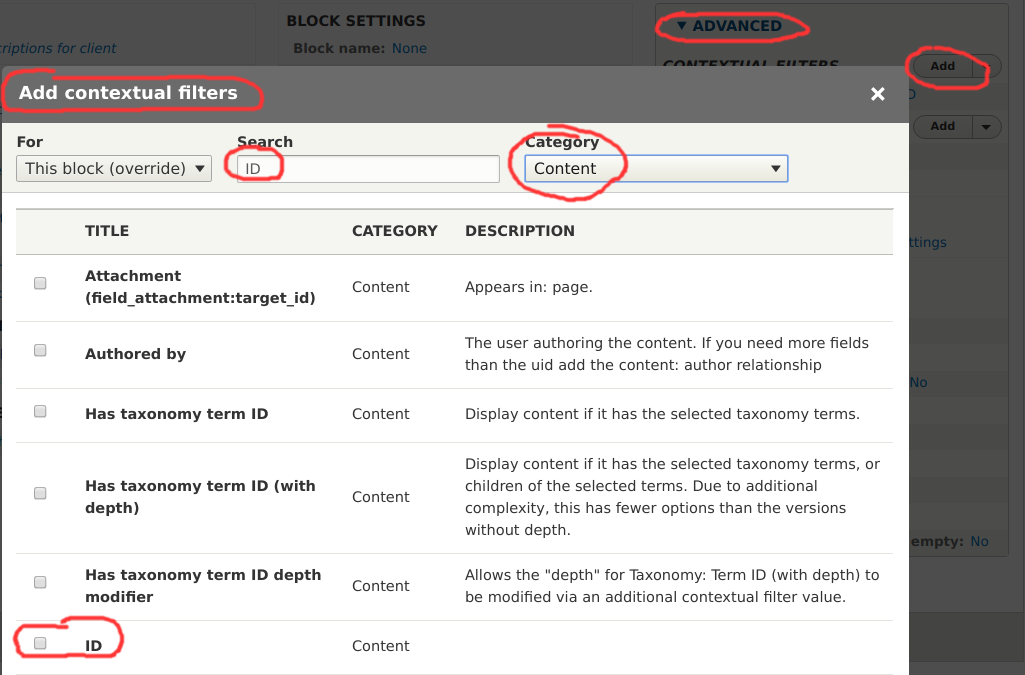Tick the ID filter checkbox

(x=40, y=643)
